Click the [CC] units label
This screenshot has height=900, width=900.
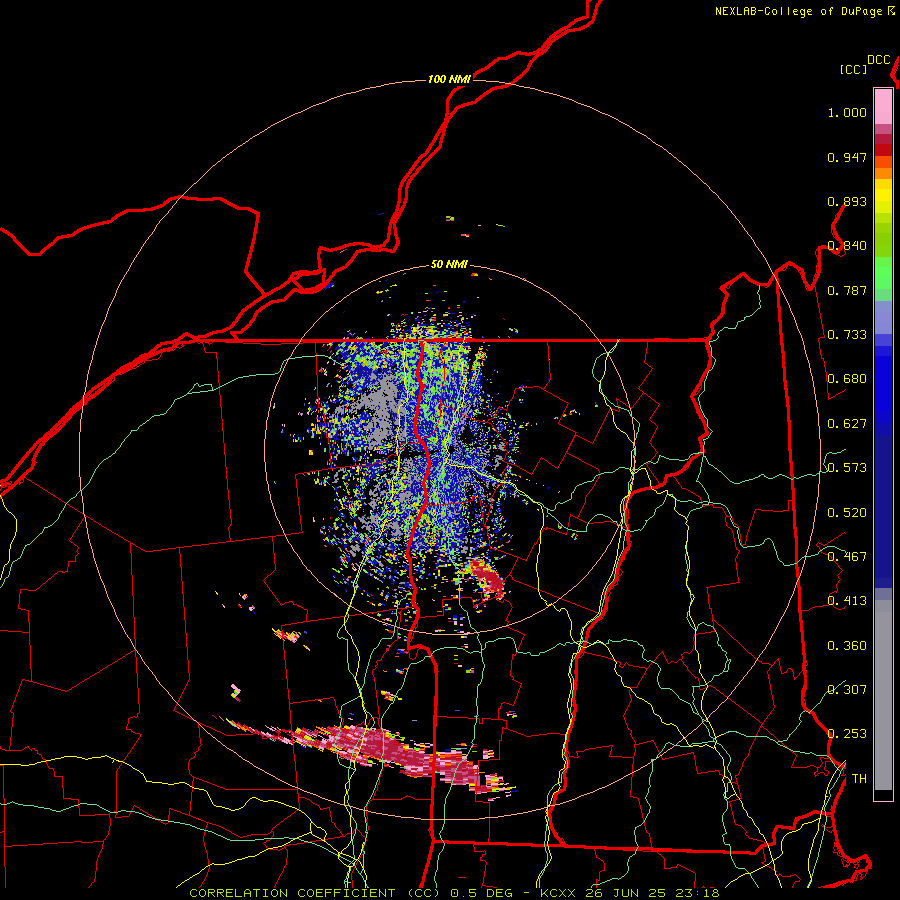coord(854,69)
